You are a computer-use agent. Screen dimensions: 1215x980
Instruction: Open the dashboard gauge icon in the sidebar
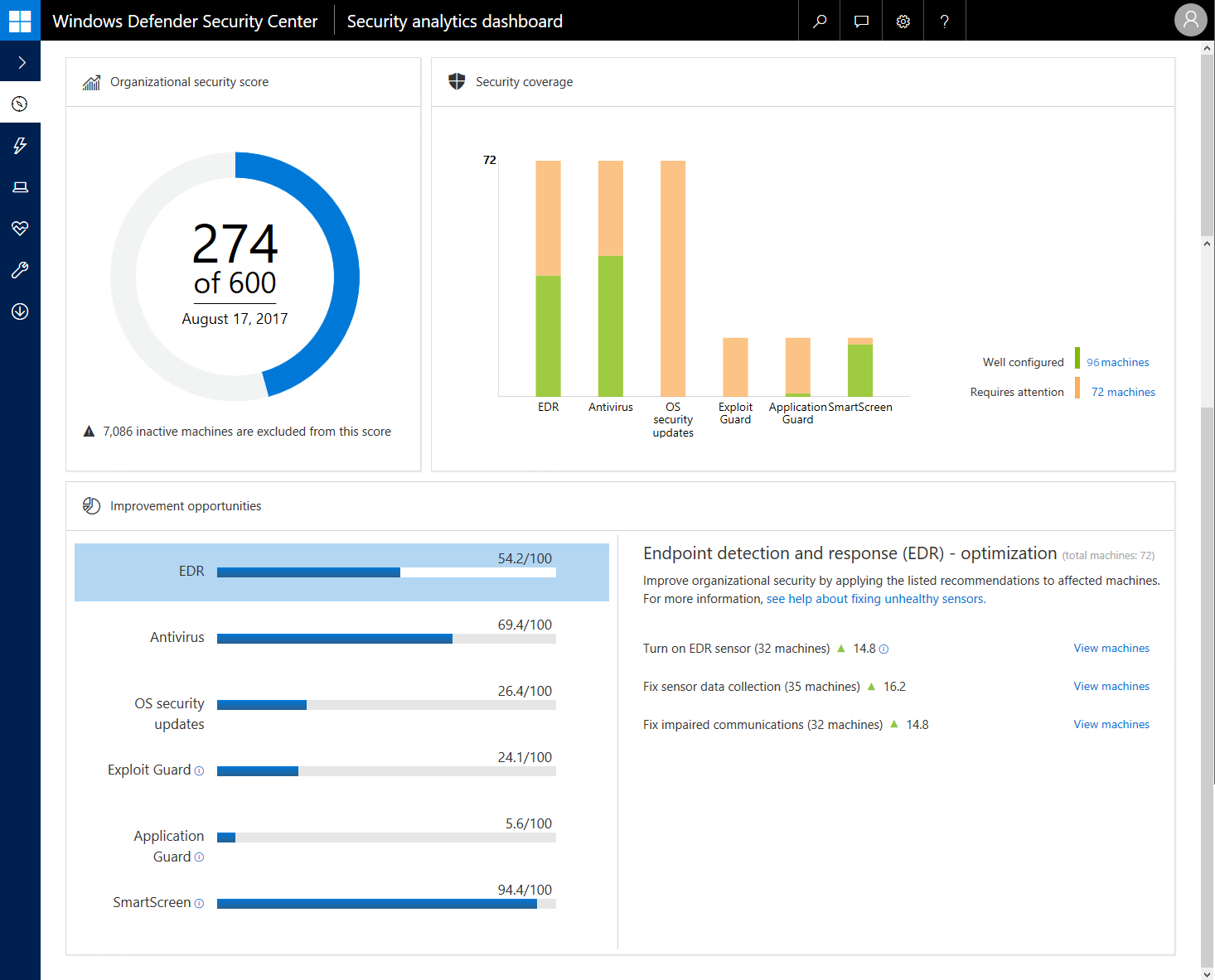pyautogui.click(x=21, y=104)
